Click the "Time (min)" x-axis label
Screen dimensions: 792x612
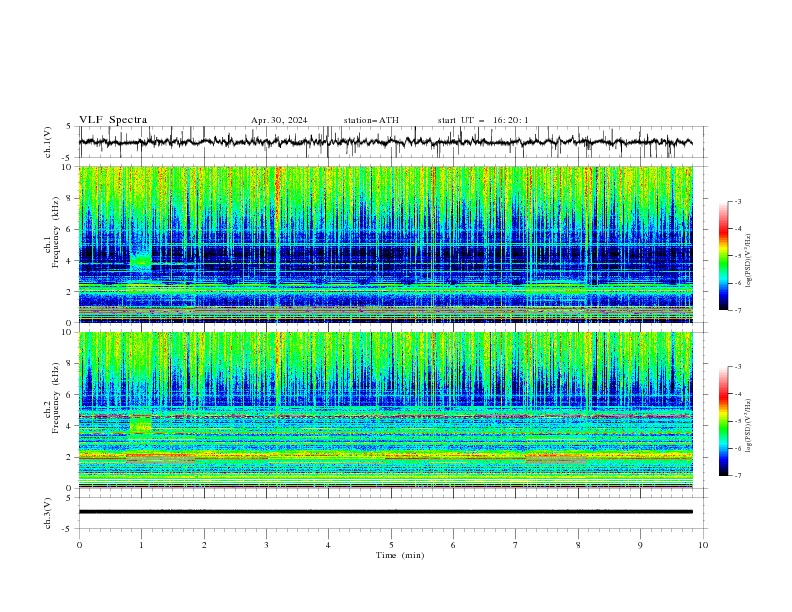coord(400,555)
